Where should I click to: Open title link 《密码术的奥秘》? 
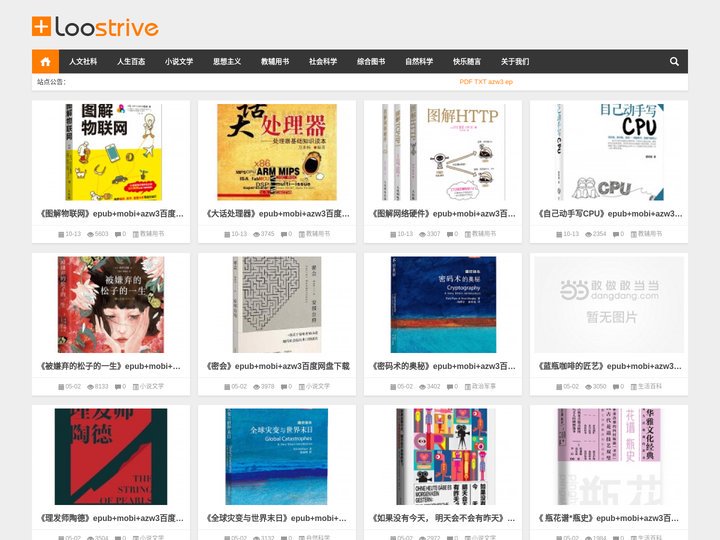(x=443, y=366)
